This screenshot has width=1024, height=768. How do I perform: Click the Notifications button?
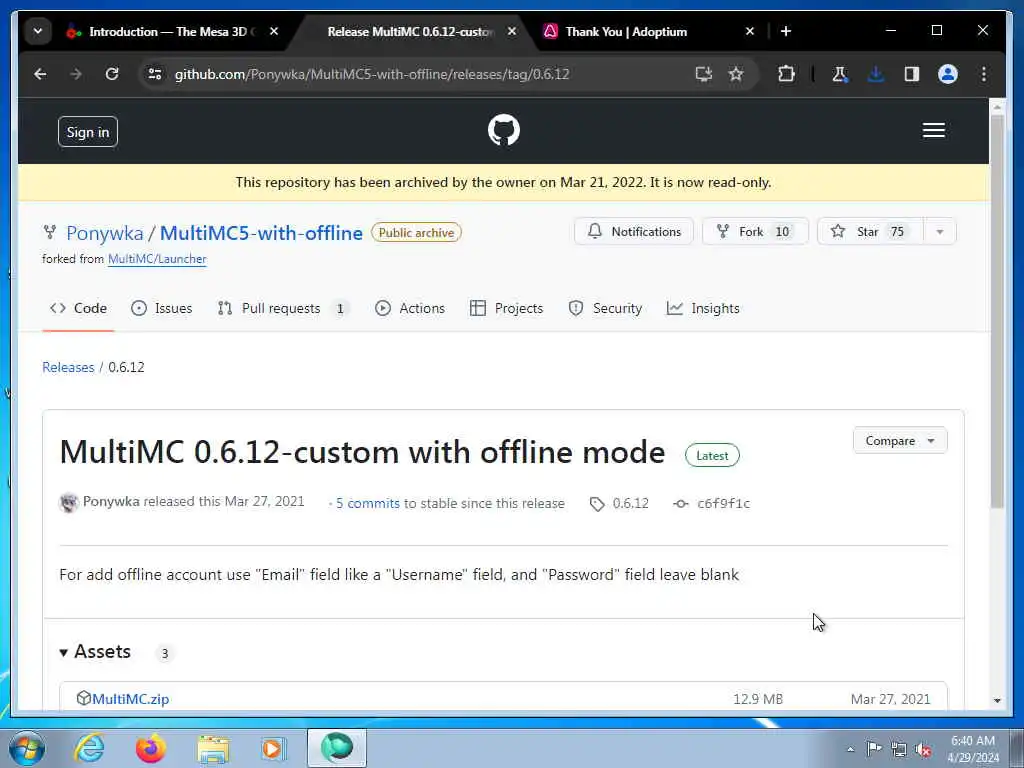633,232
